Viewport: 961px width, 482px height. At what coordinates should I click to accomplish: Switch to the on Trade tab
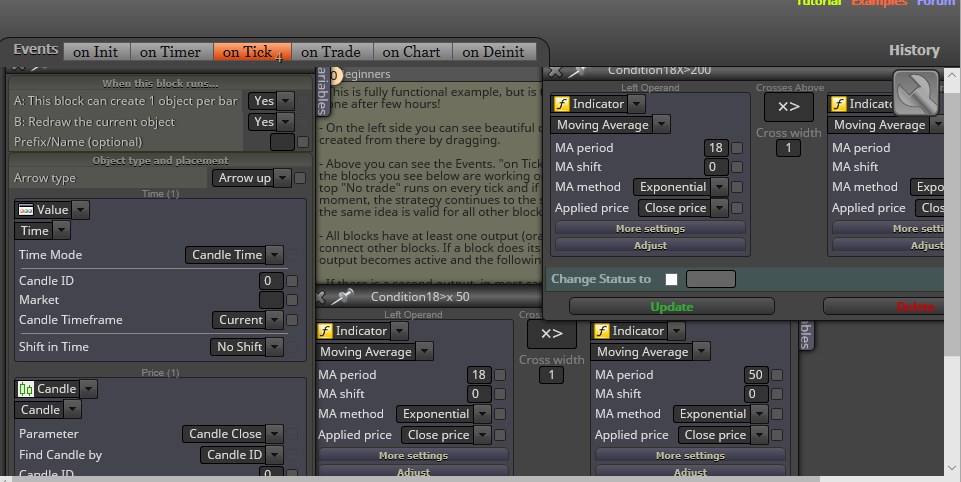[332, 52]
